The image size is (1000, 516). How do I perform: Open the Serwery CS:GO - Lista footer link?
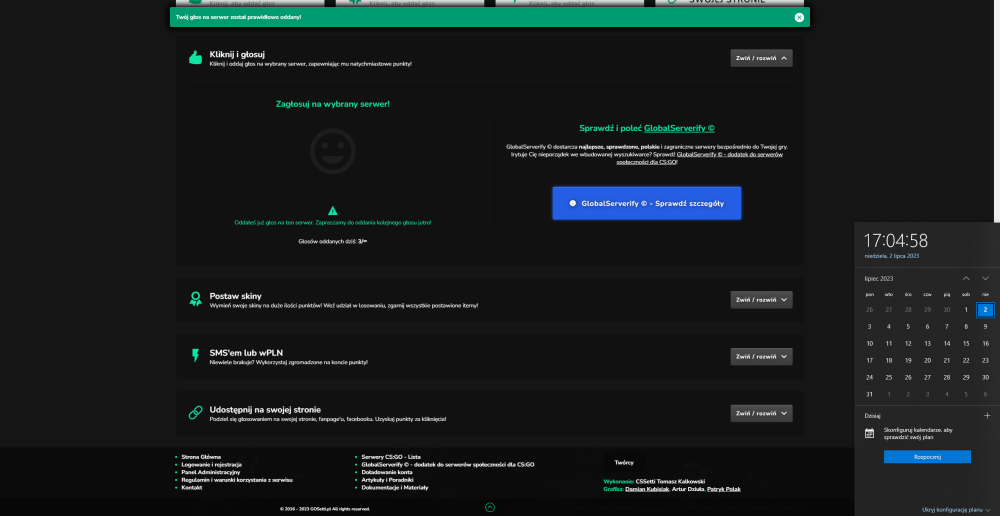pyautogui.click(x=391, y=457)
